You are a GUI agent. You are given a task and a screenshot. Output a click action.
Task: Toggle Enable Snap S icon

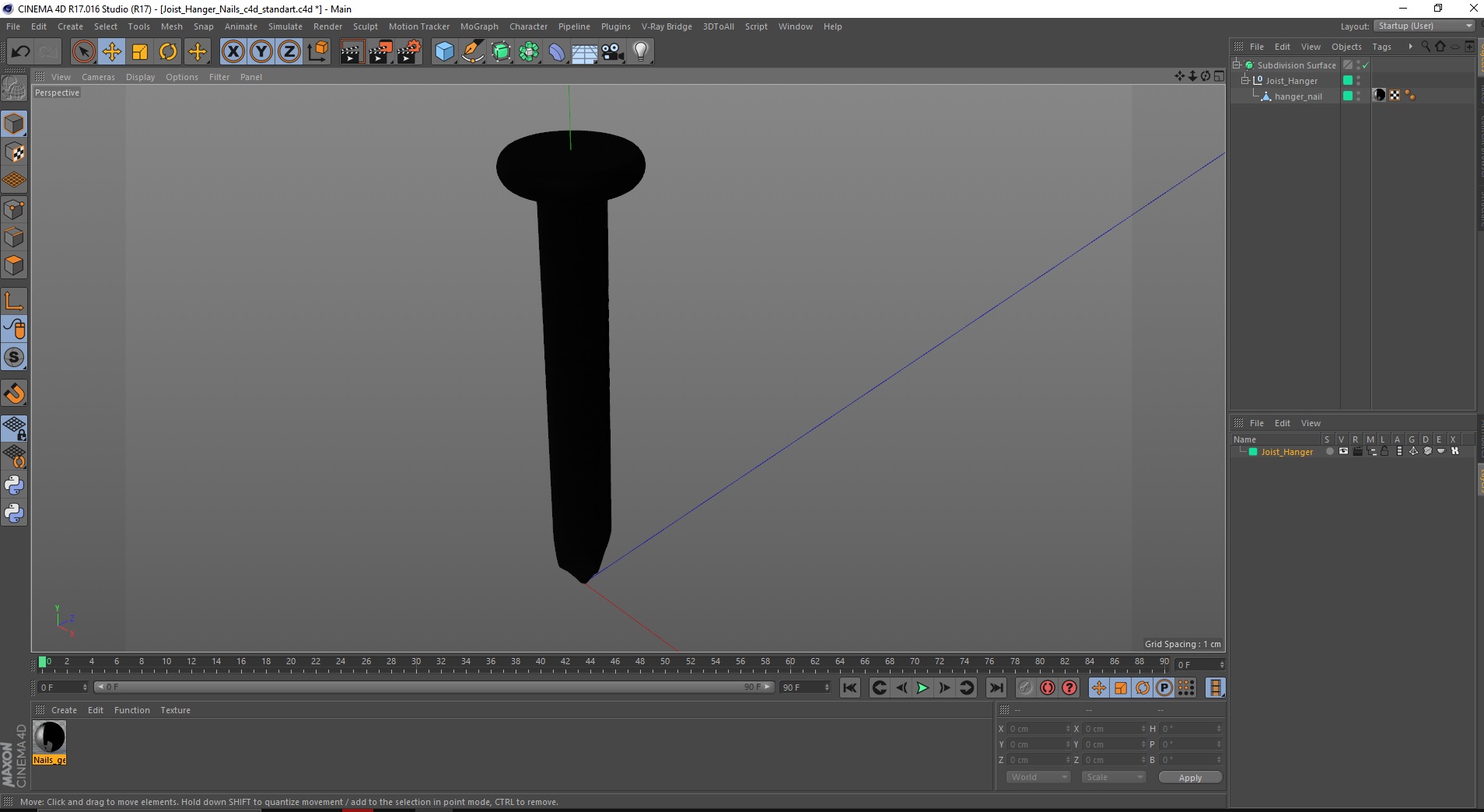[x=14, y=358]
